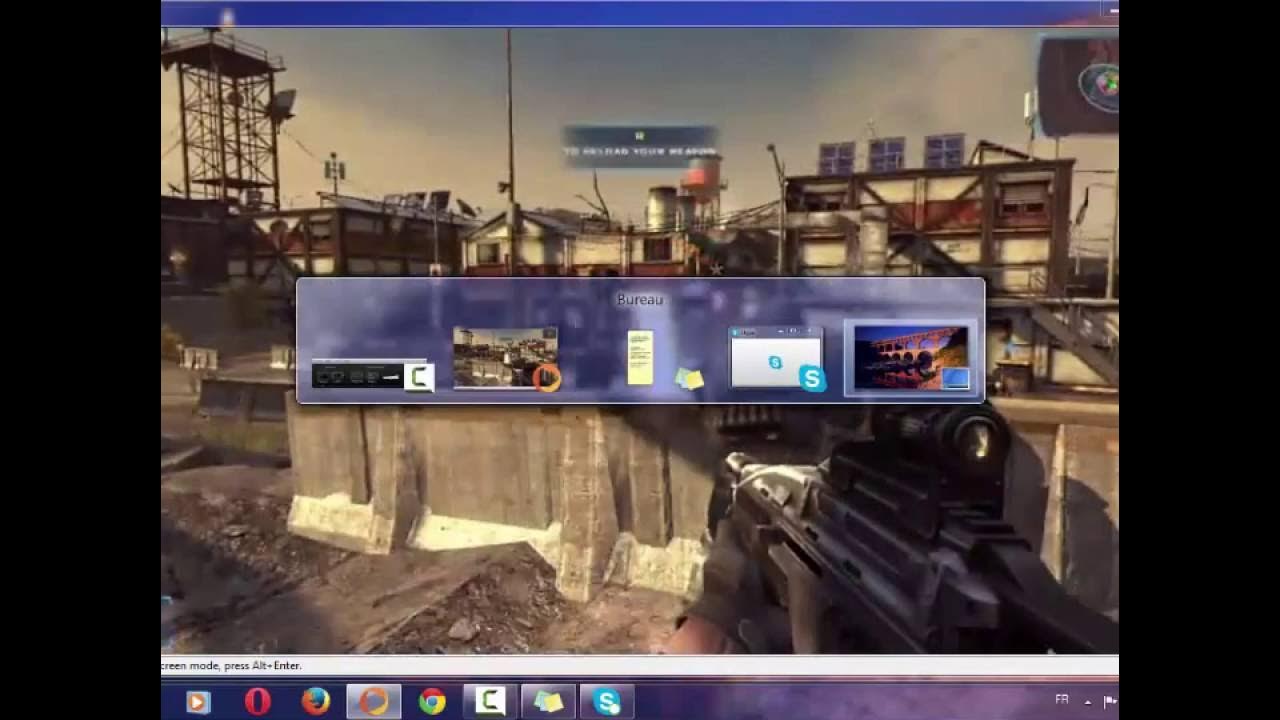
Task: Switch to the Camtasia window thumbnail
Action: pyautogui.click(x=373, y=375)
